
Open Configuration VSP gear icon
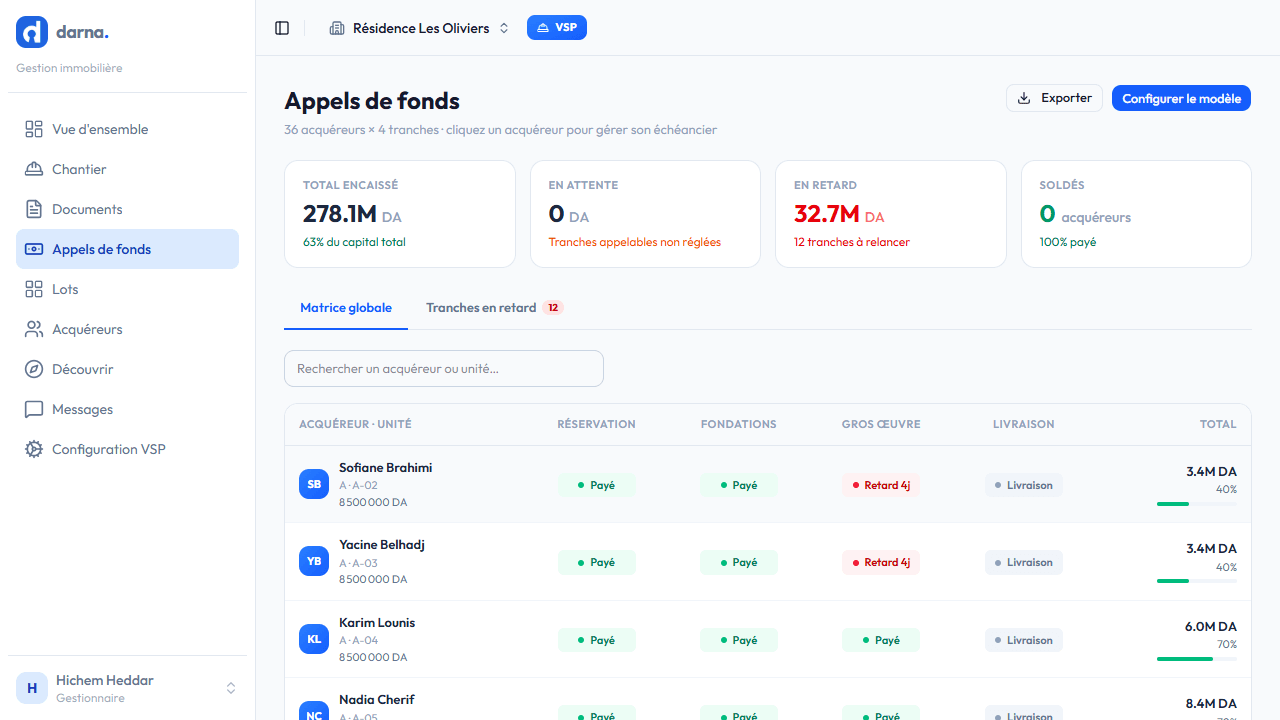(x=34, y=449)
